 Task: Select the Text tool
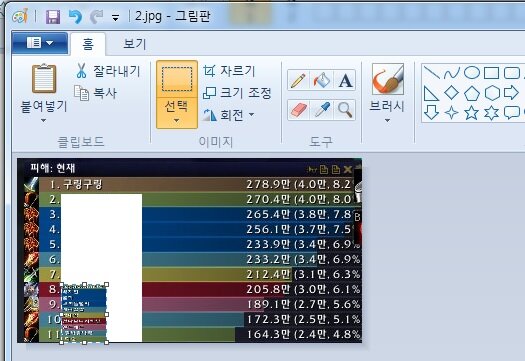click(345, 80)
